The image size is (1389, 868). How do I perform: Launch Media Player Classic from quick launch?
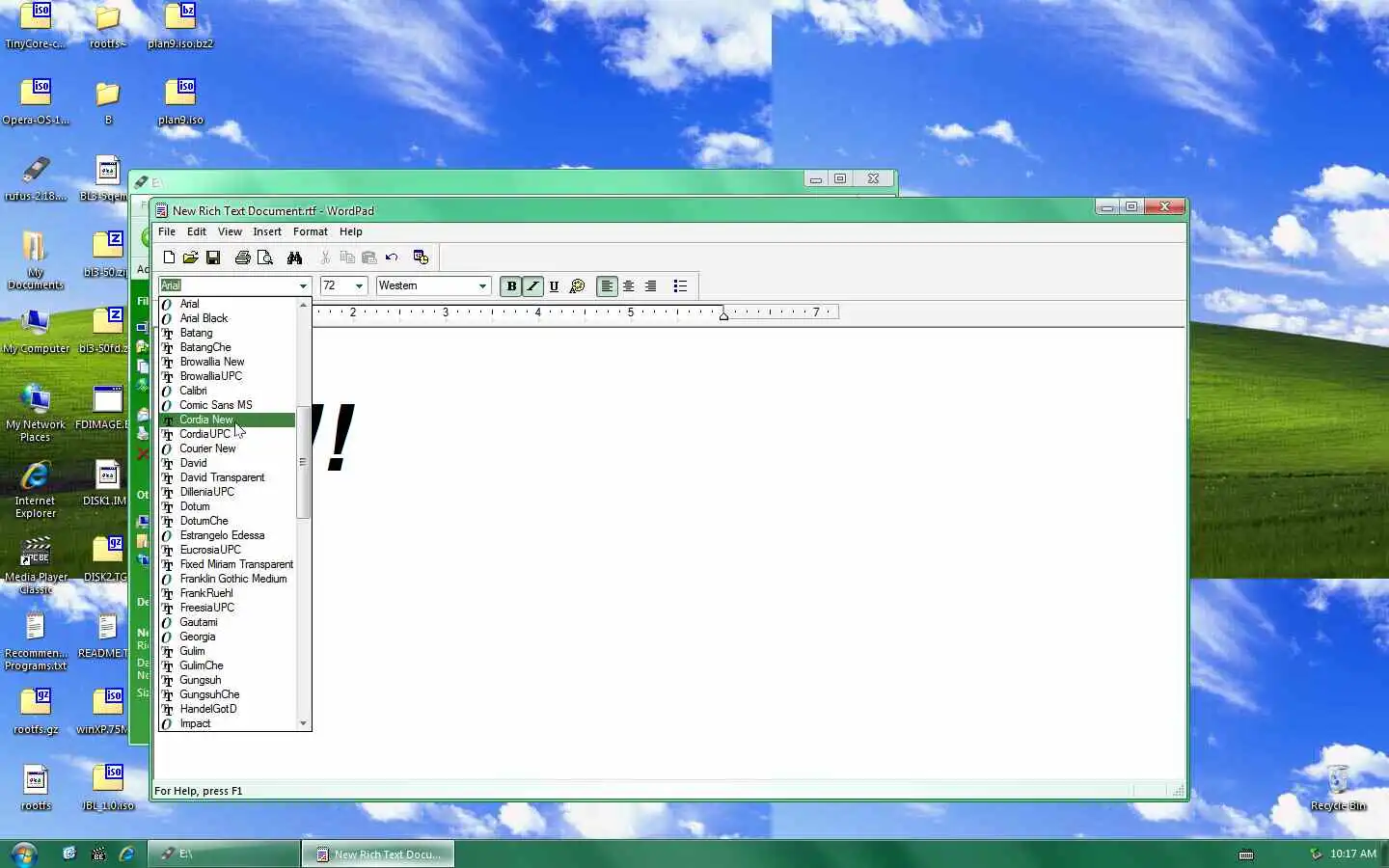click(x=97, y=854)
